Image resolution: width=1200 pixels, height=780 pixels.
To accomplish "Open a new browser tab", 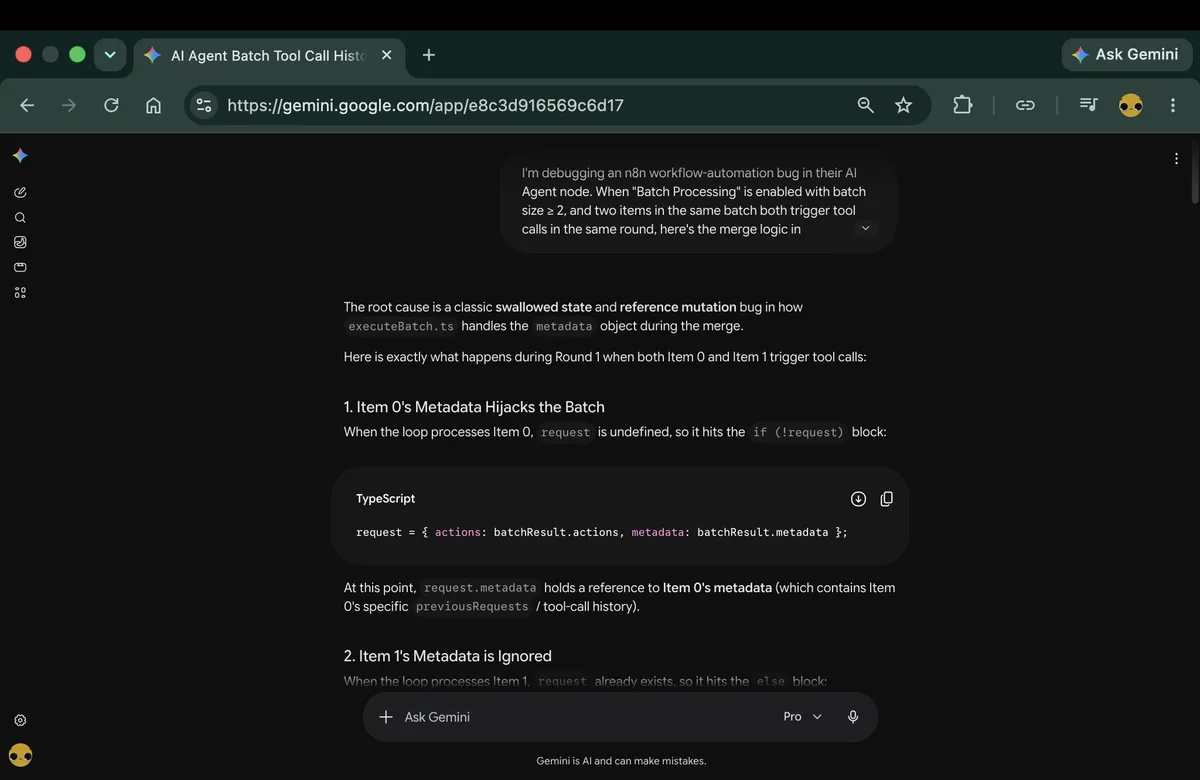I will [x=429, y=55].
